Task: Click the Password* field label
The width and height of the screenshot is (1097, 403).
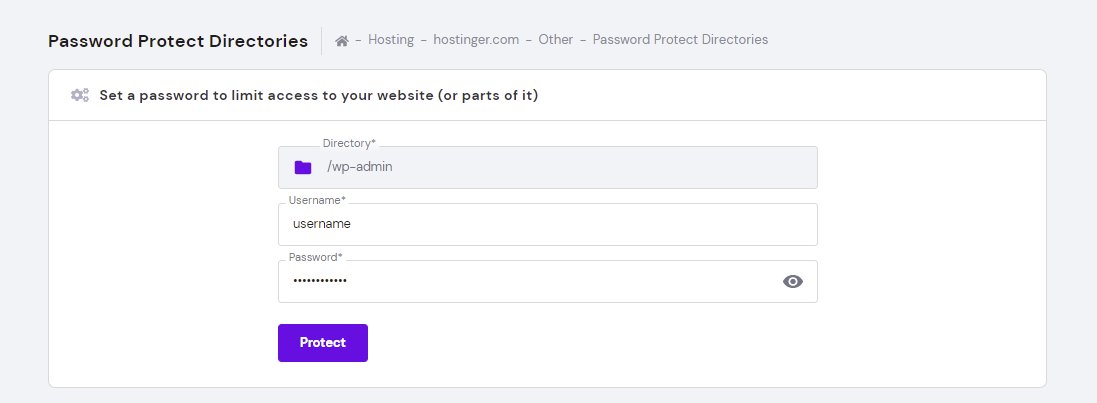Action: click(x=316, y=257)
